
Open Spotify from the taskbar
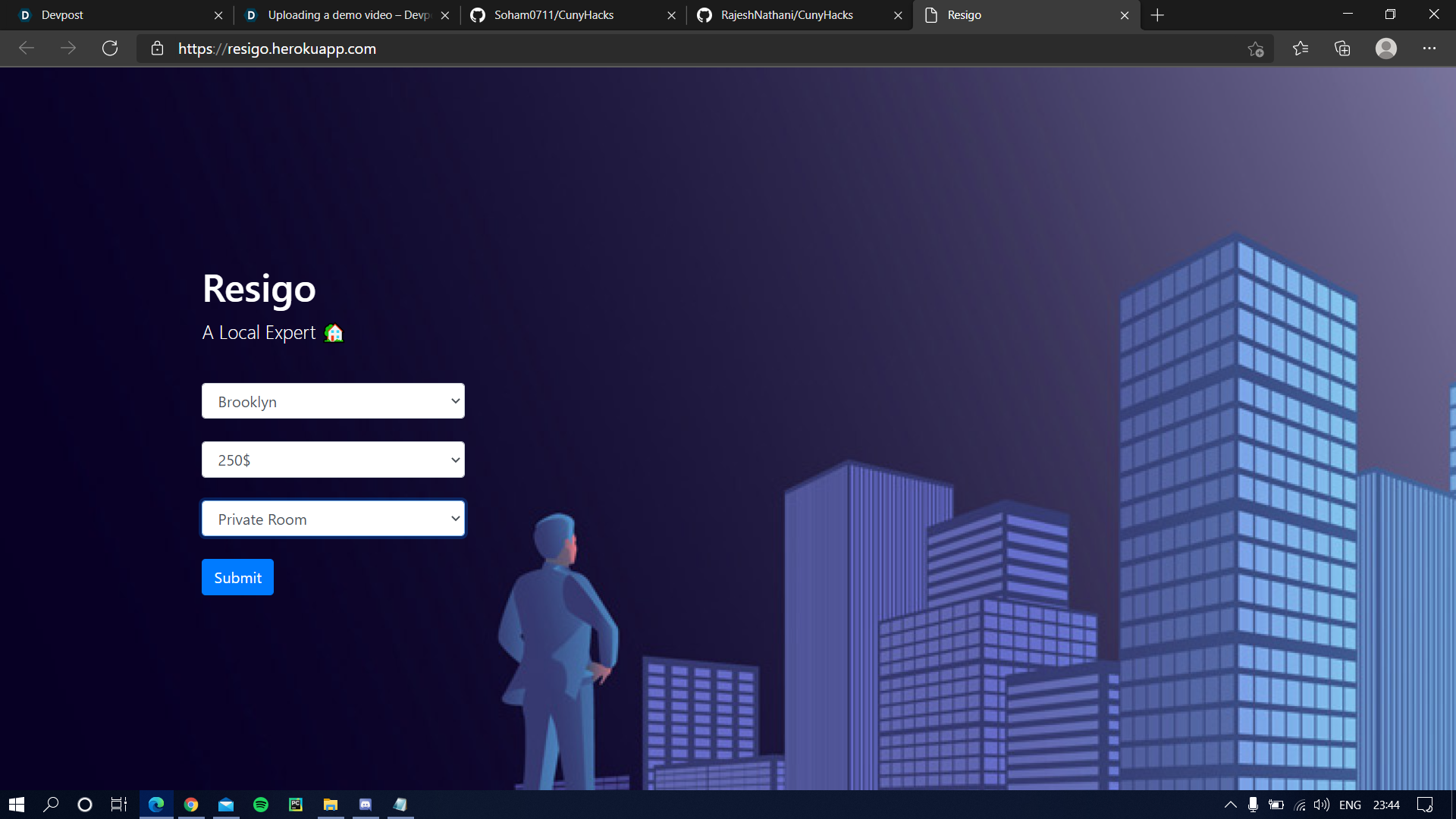(x=261, y=805)
